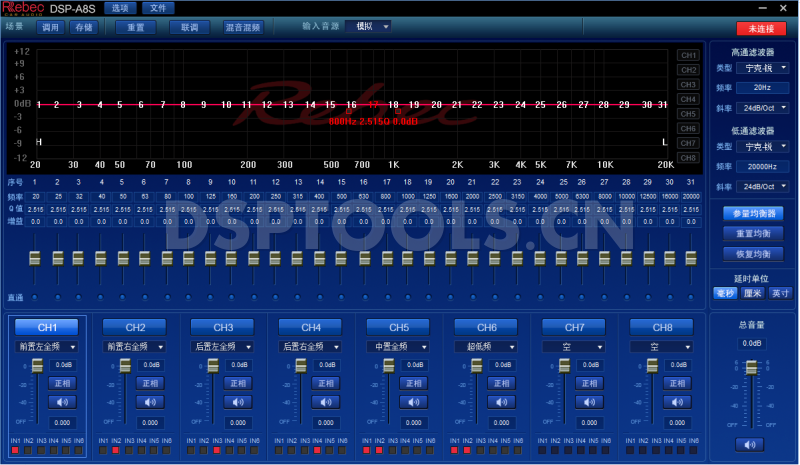The height and width of the screenshot is (465, 800).
Task: Click the 重置 reset button
Action: click(136, 27)
